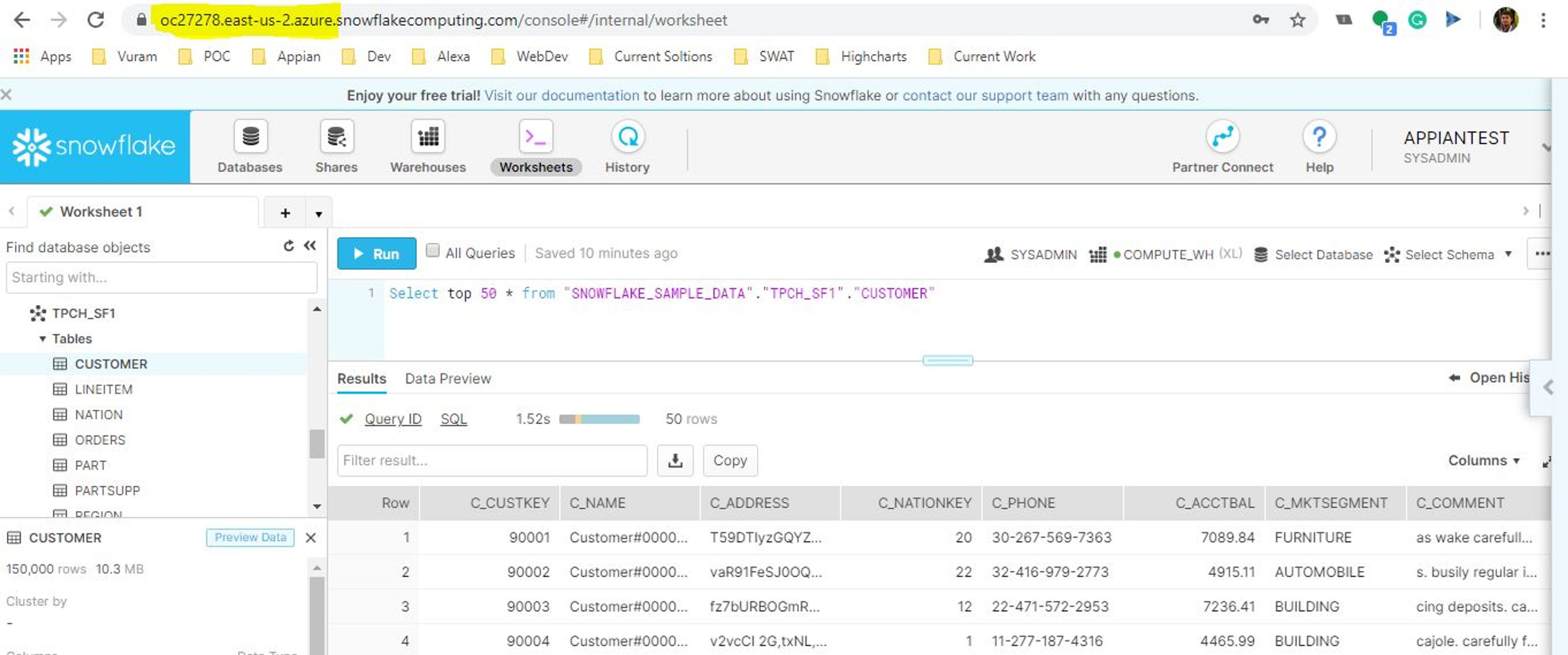Screen dimensions: 1568x655
Task: Dismiss the free trial banner
Action: tap(7, 94)
